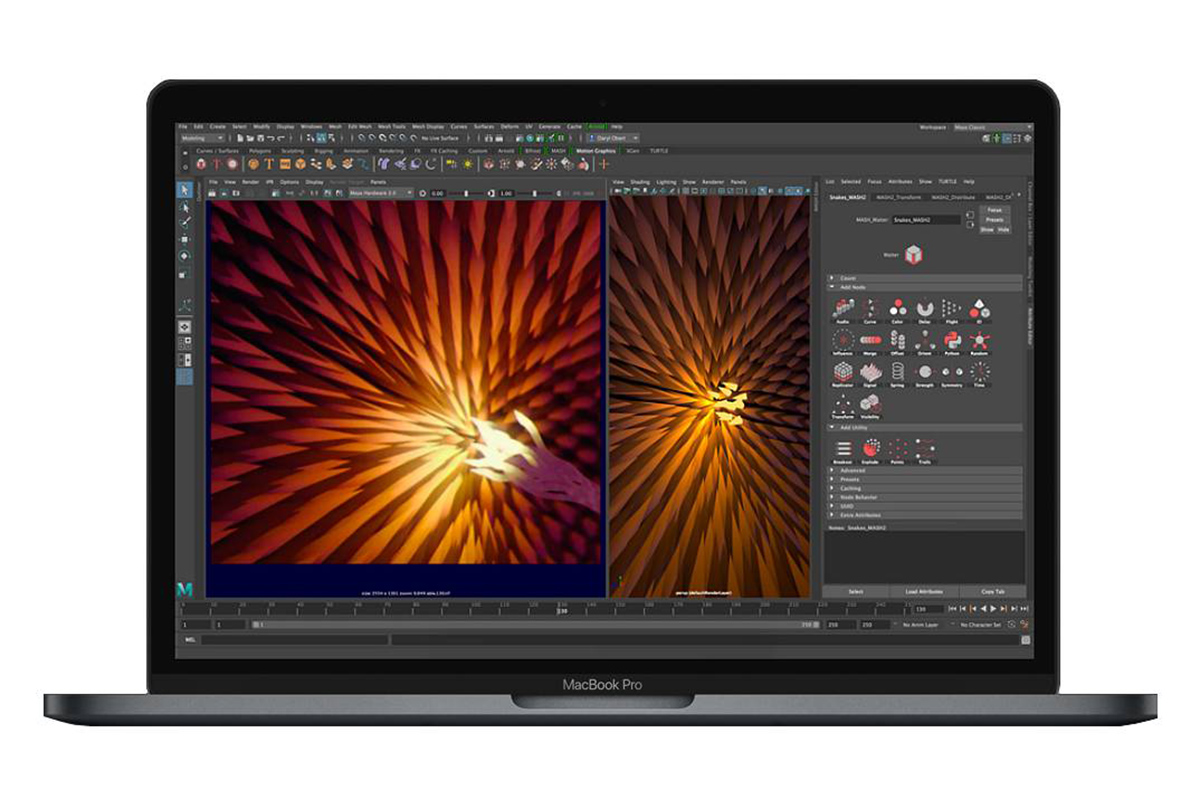Open the Maya Classic workspace dropdown
1200x800 pixels.
[x=992, y=128]
